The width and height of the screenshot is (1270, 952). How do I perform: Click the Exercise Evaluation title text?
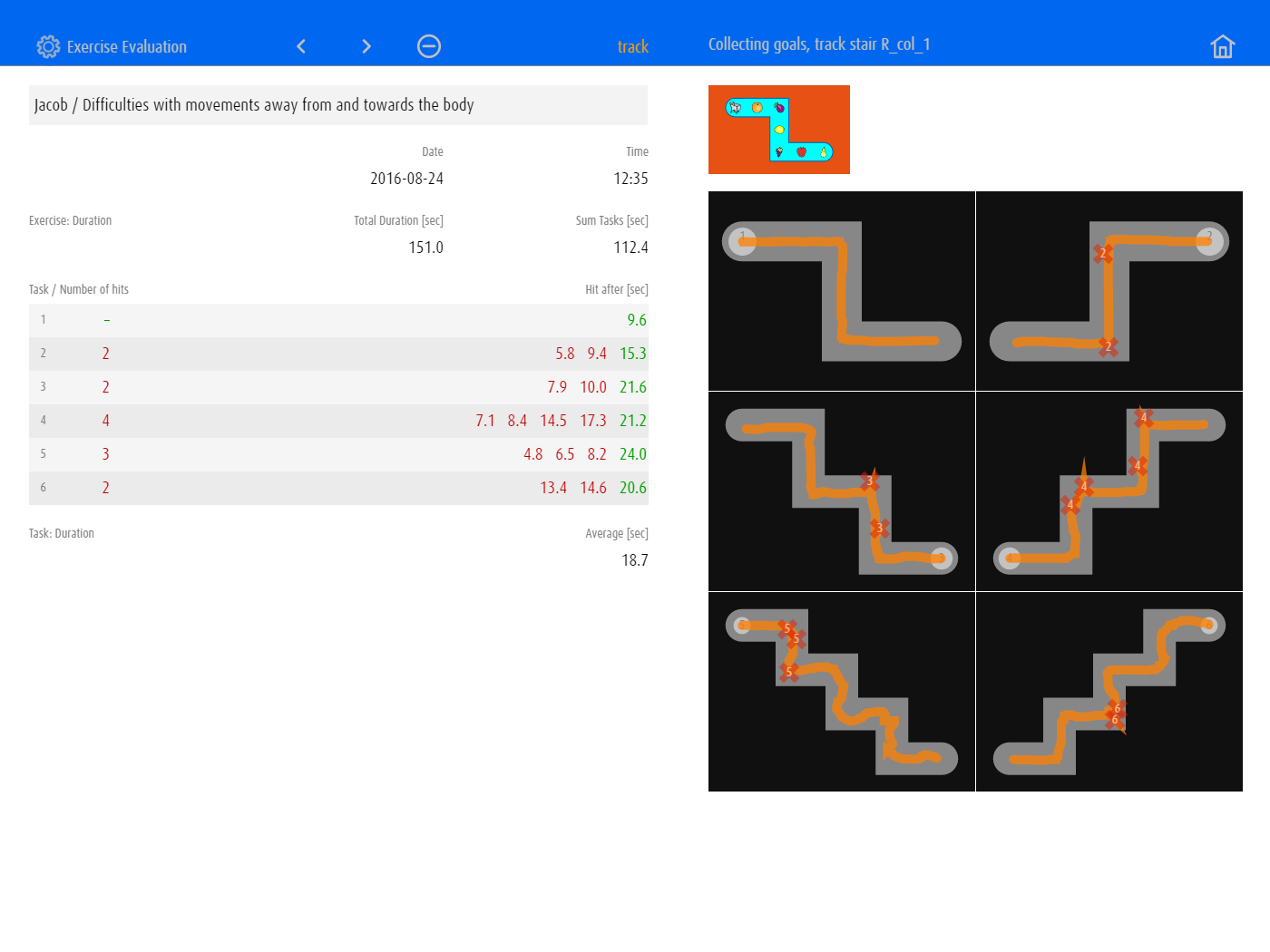(x=127, y=47)
